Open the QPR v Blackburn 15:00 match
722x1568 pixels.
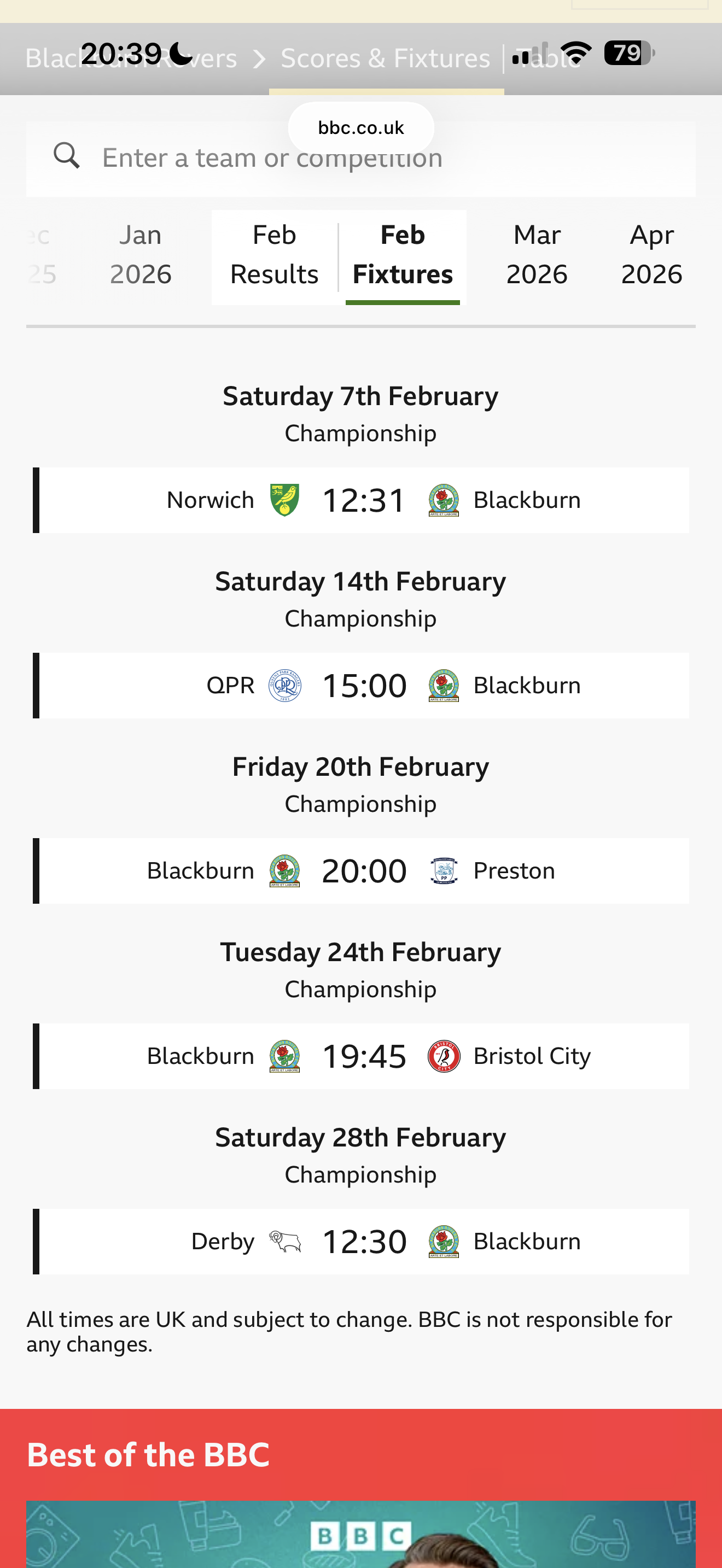click(x=363, y=686)
